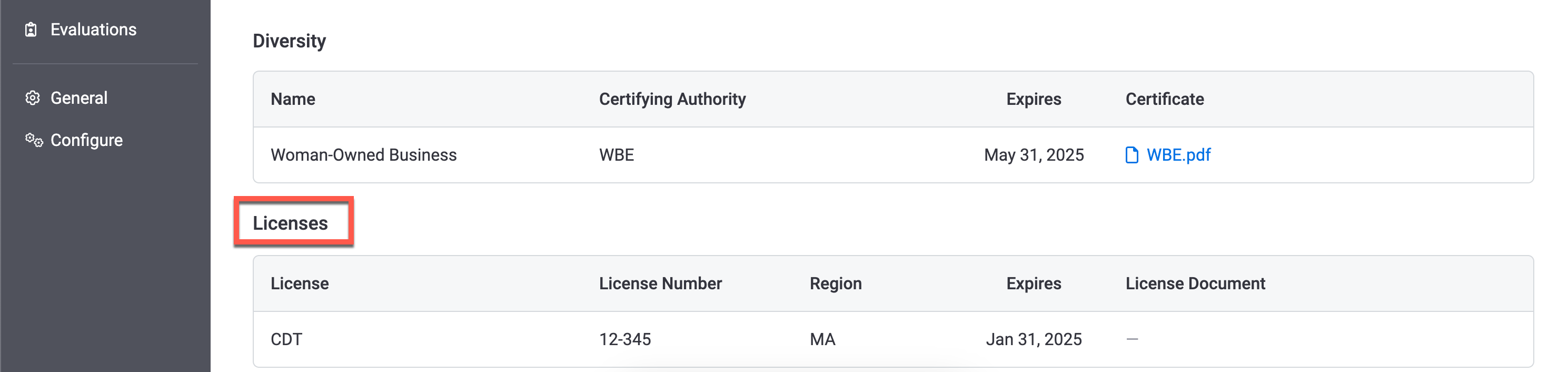Click the WBE.pdf document file icon

click(x=1132, y=155)
